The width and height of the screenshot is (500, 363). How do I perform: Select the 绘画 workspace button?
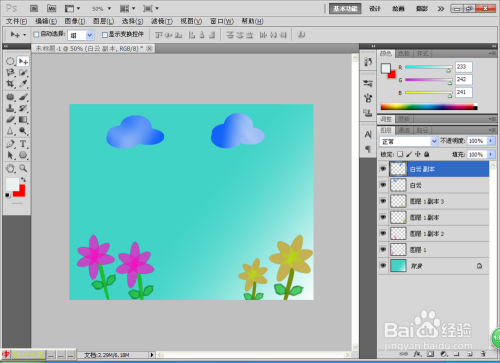tap(398, 9)
